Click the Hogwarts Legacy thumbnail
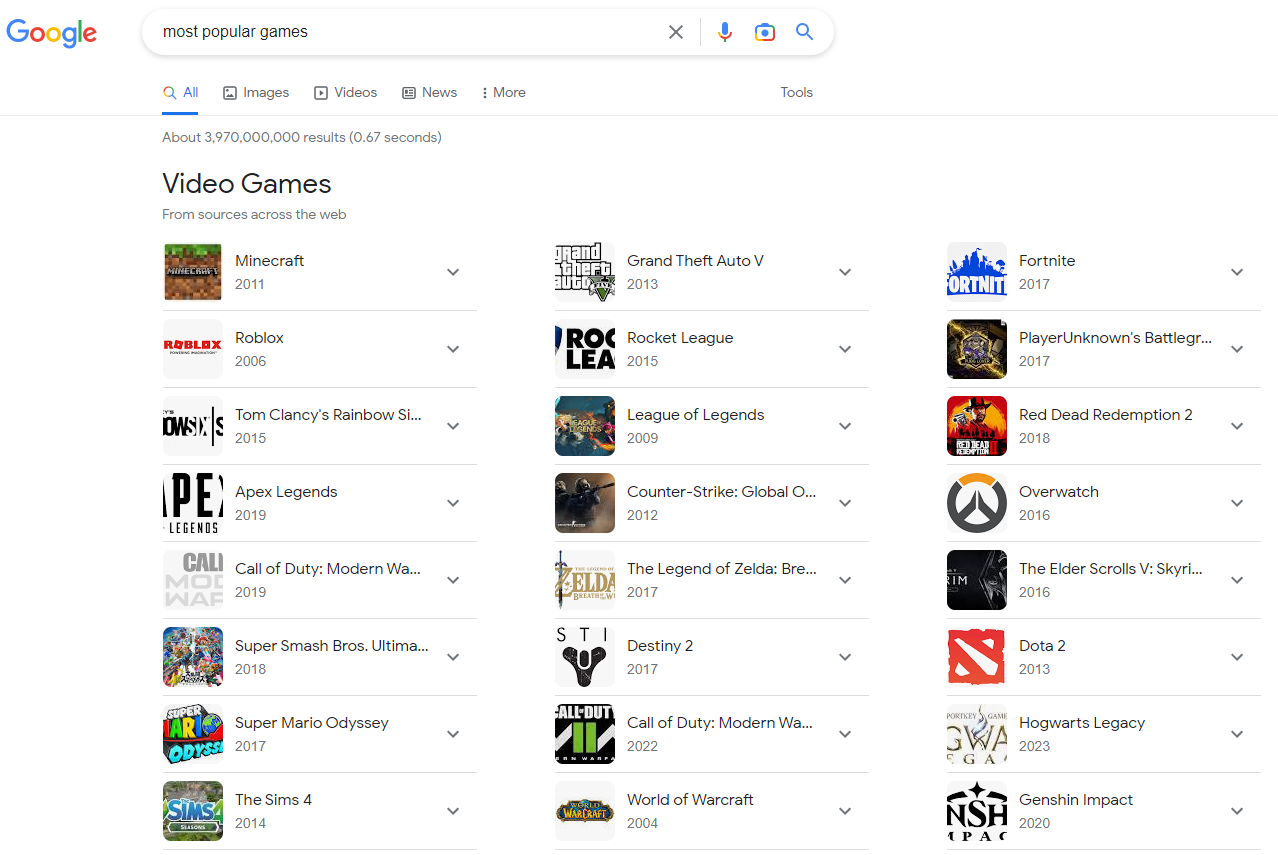 [977, 734]
